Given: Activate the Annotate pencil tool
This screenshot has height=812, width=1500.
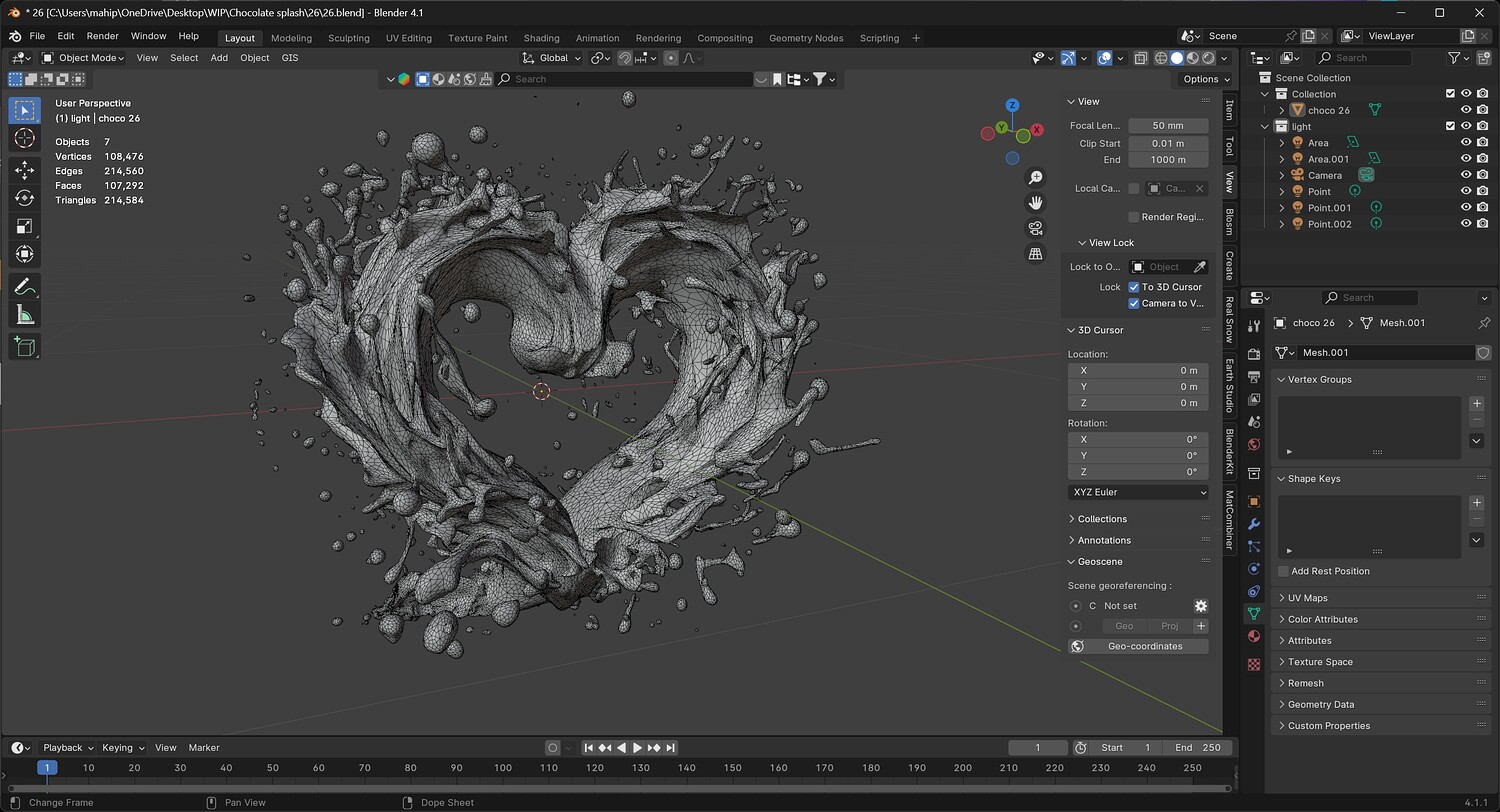Looking at the screenshot, I should [x=25, y=287].
